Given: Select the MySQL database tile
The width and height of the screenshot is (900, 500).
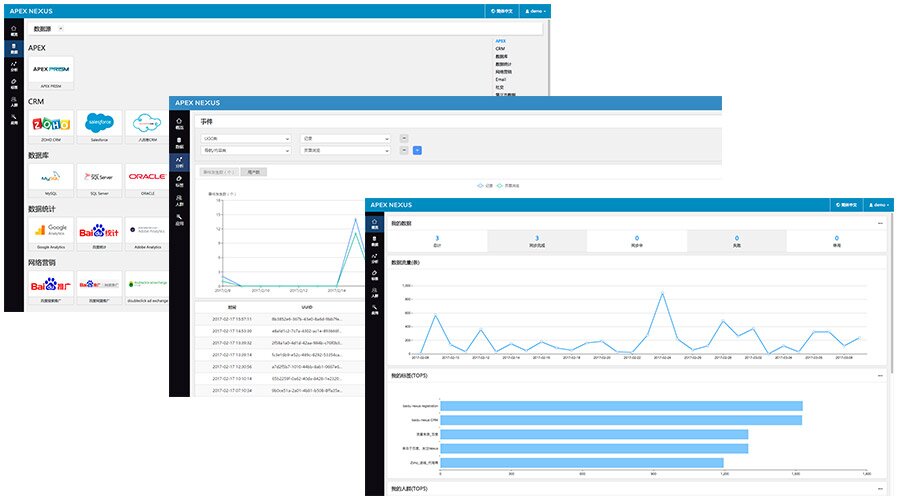Looking at the screenshot, I should pos(51,180).
